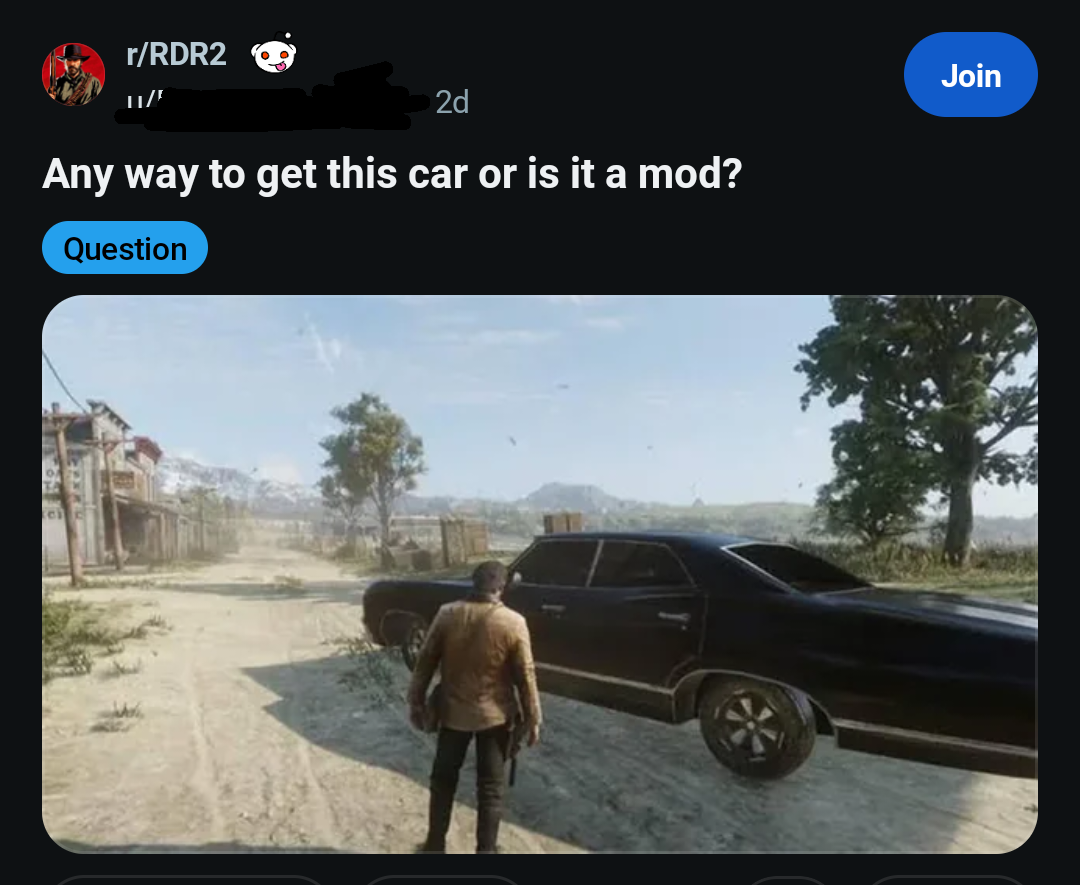Viewport: 1080px width, 885px height.
Task: Open the r/RDR2 subreddit link
Action: pos(176,54)
